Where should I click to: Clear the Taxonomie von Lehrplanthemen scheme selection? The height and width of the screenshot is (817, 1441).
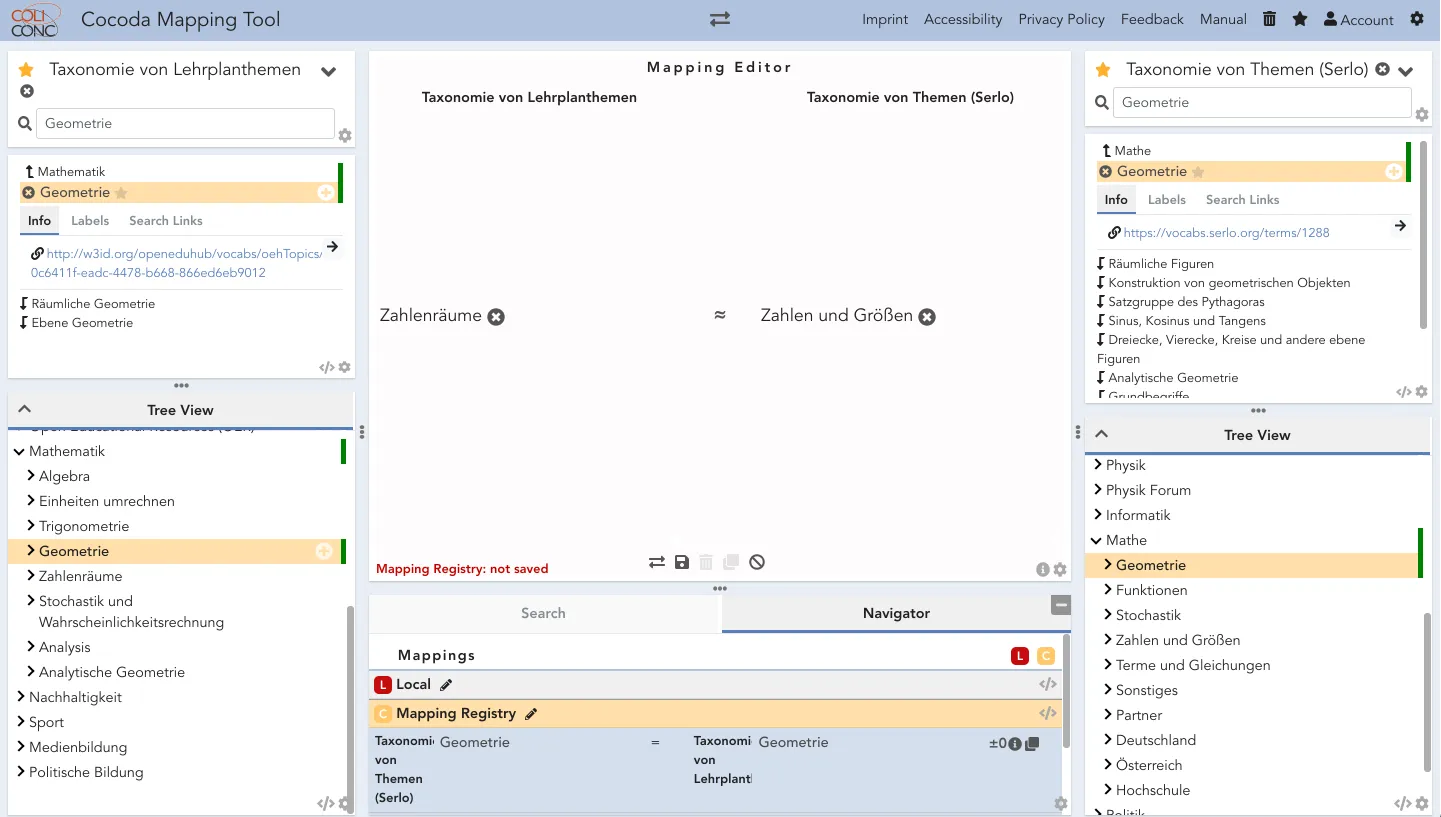coord(27,91)
